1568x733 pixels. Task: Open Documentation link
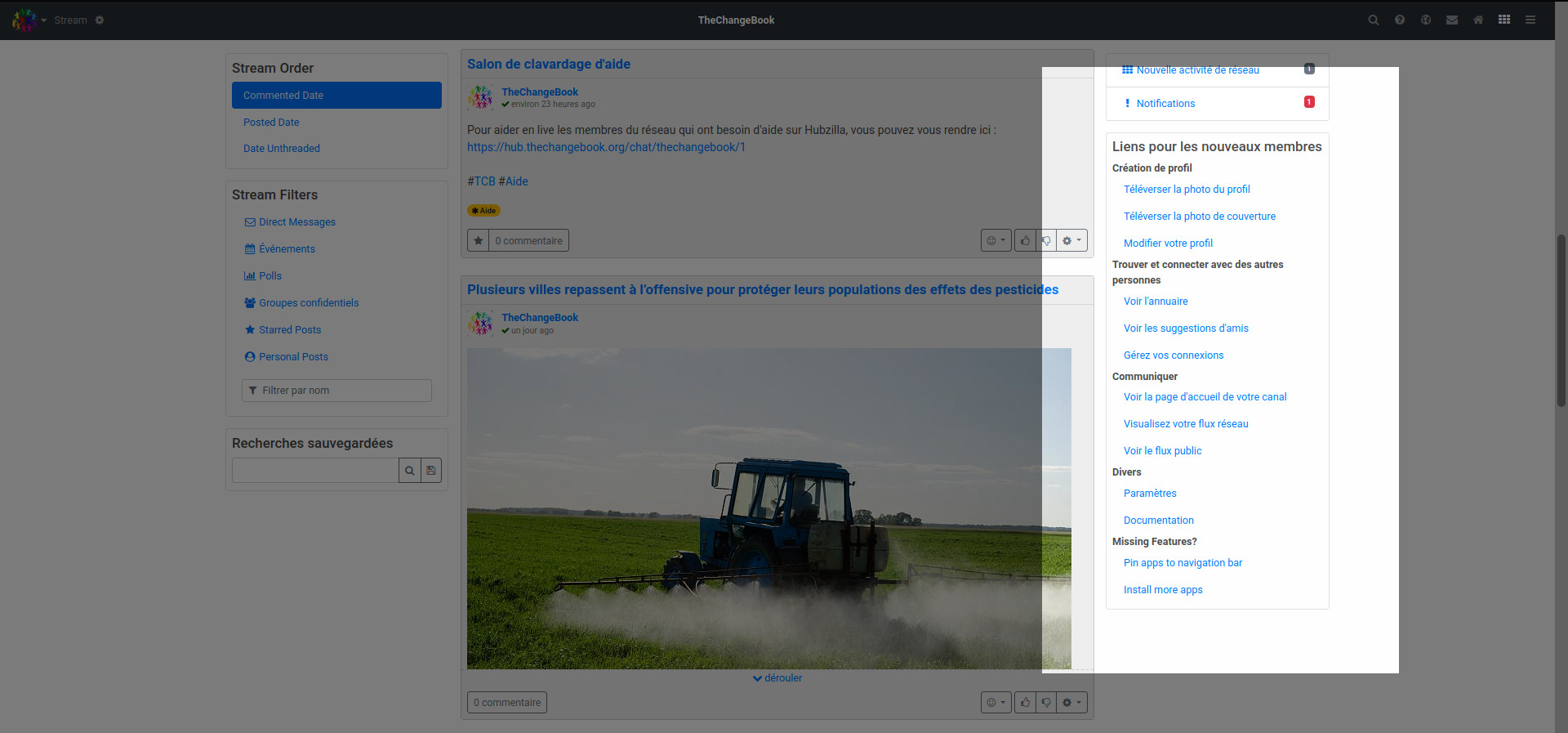coord(1159,521)
